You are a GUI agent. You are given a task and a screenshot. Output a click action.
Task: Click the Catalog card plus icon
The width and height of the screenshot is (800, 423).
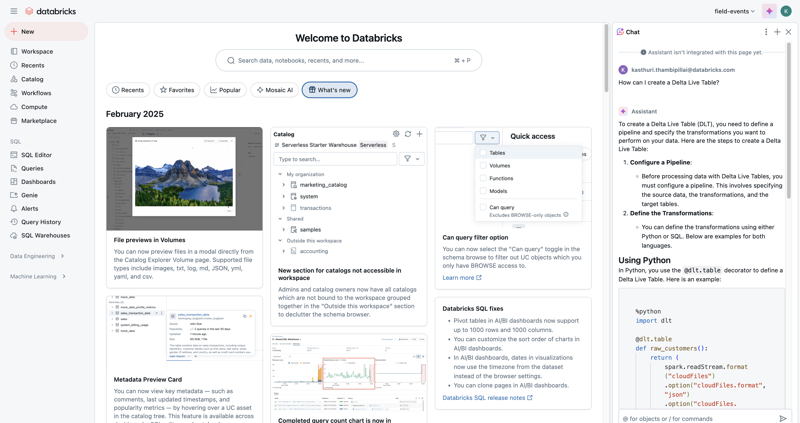(419, 134)
